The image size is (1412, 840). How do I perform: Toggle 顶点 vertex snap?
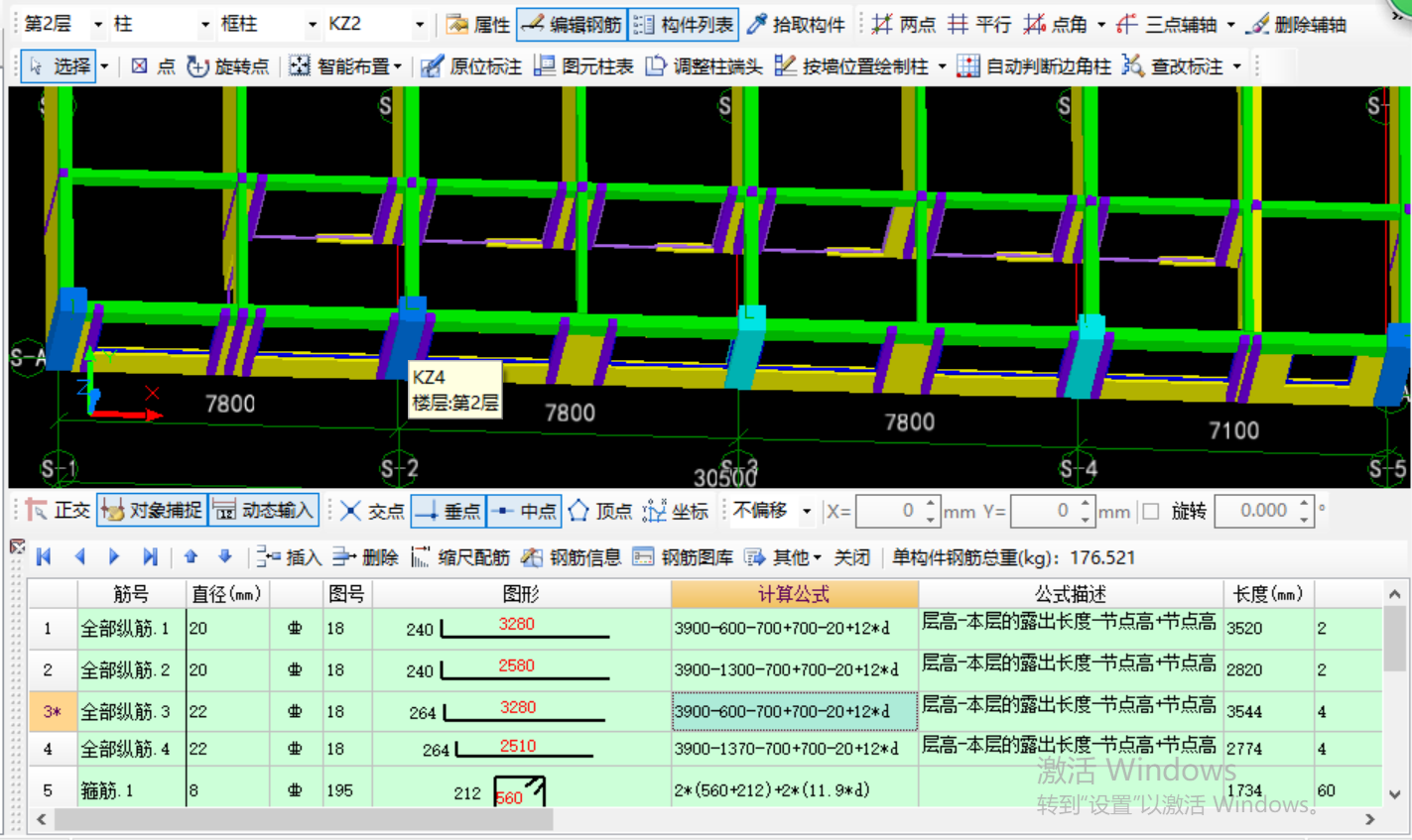click(600, 511)
